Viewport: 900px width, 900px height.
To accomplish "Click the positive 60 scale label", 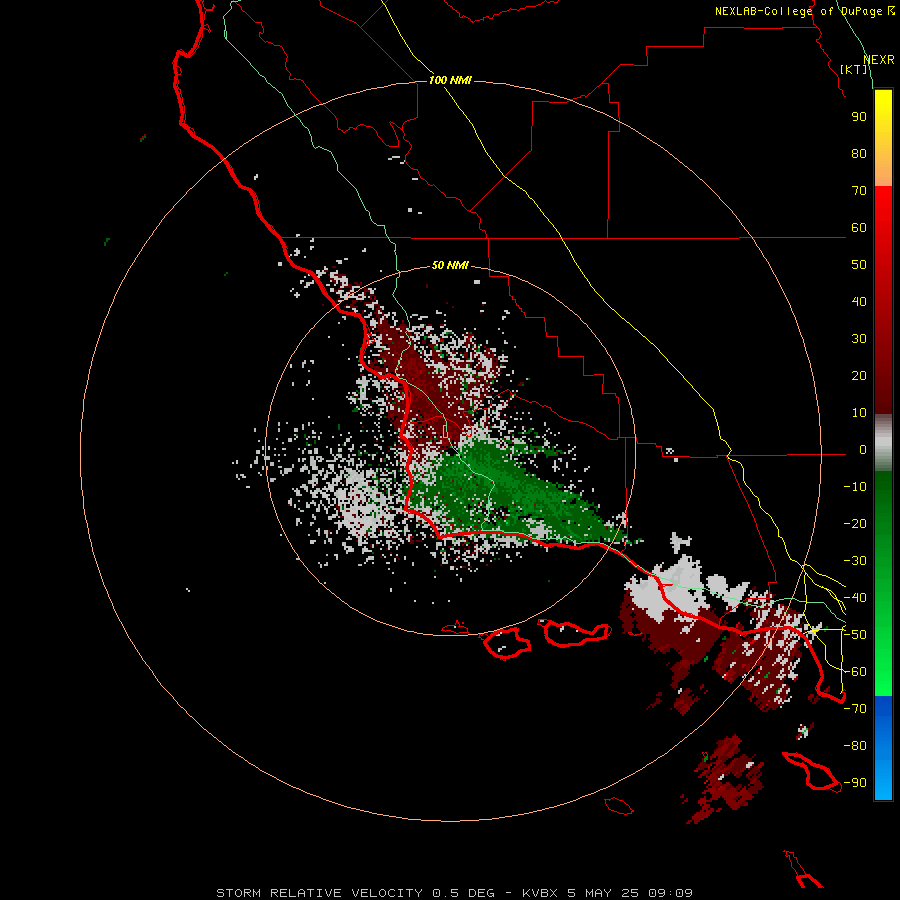I will (x=859, y=228).
